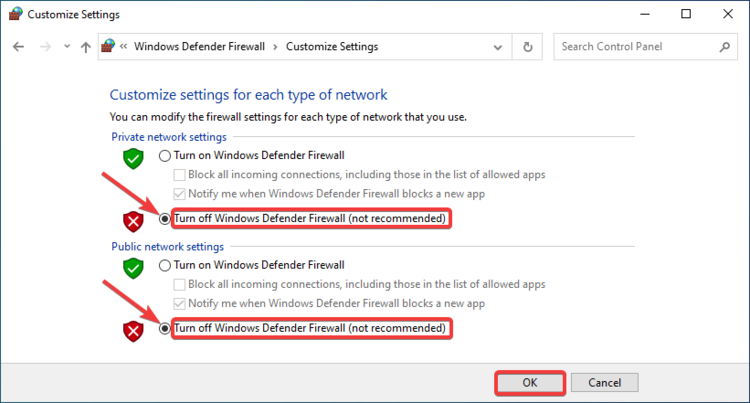Click the title bar firewall window icon

click(16, 13)
